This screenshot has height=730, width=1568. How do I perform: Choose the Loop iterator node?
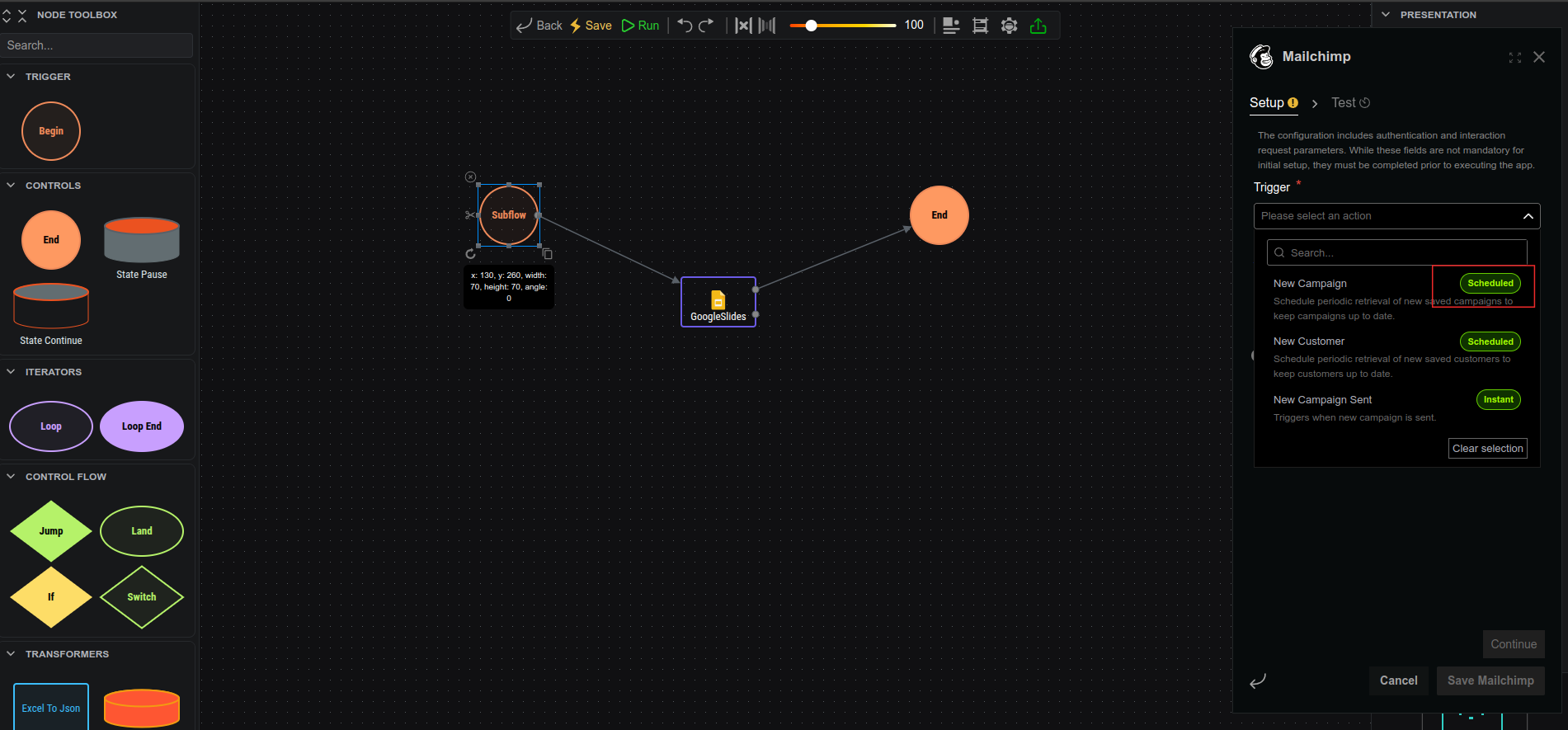coord(51,426)
